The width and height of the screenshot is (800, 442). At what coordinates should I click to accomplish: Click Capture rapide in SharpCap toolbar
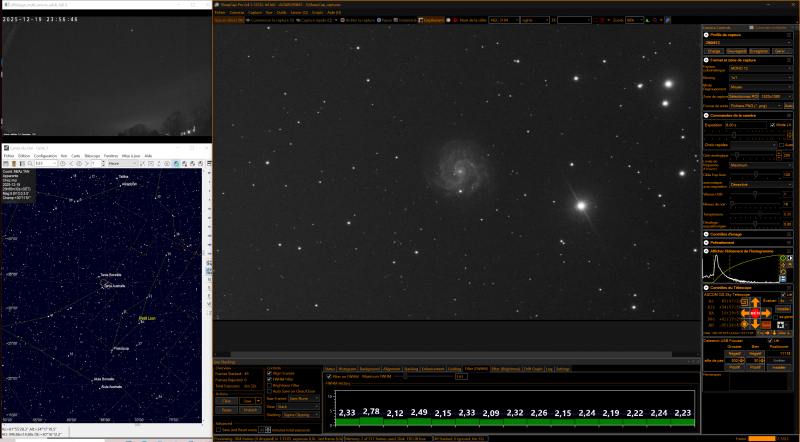tap(314, 20)
